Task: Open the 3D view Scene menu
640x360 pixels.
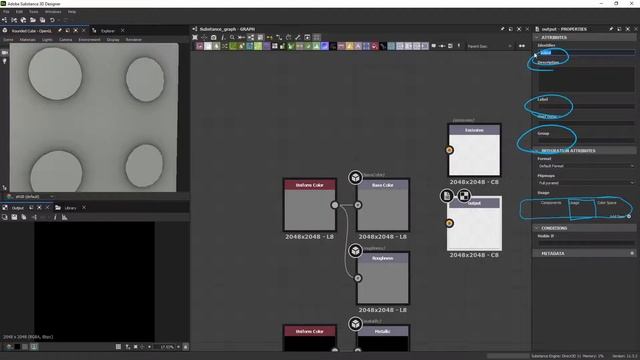Action: coord(8,40)
